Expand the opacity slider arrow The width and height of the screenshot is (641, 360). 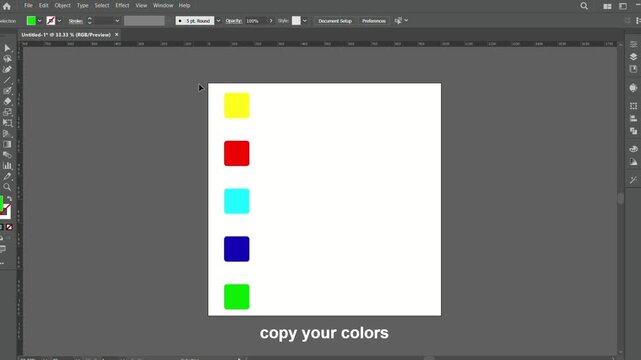pyautogui.click(x=271, y=21)
